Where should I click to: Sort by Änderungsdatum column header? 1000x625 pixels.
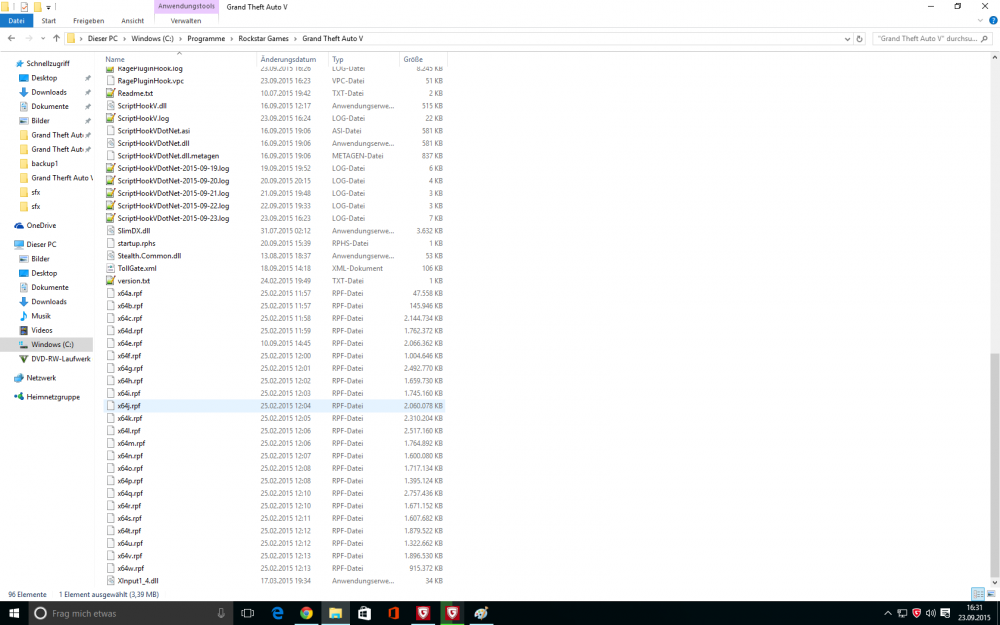pos(293,59)
